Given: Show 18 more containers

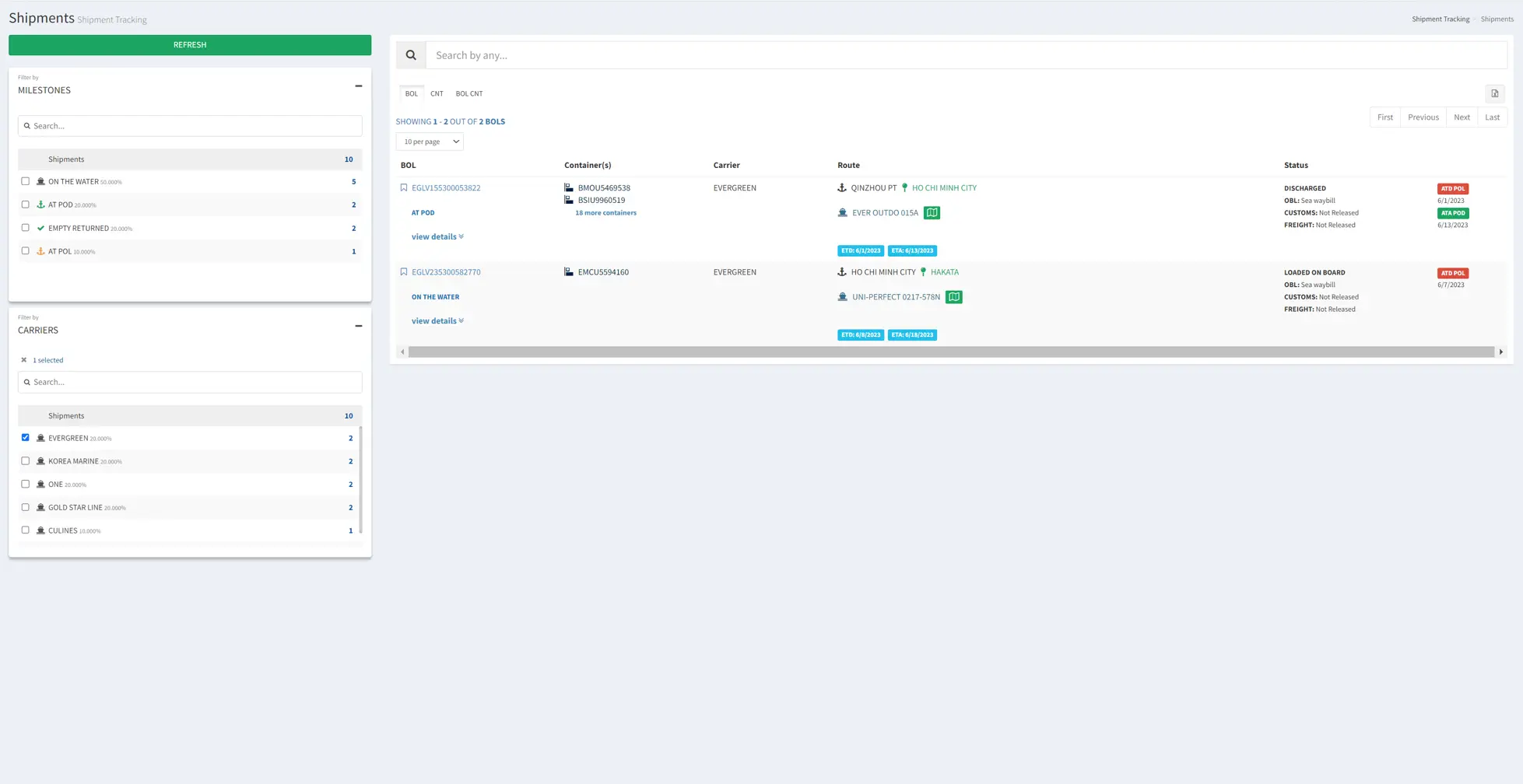Looking at the screenshot, I should point(605,212).
